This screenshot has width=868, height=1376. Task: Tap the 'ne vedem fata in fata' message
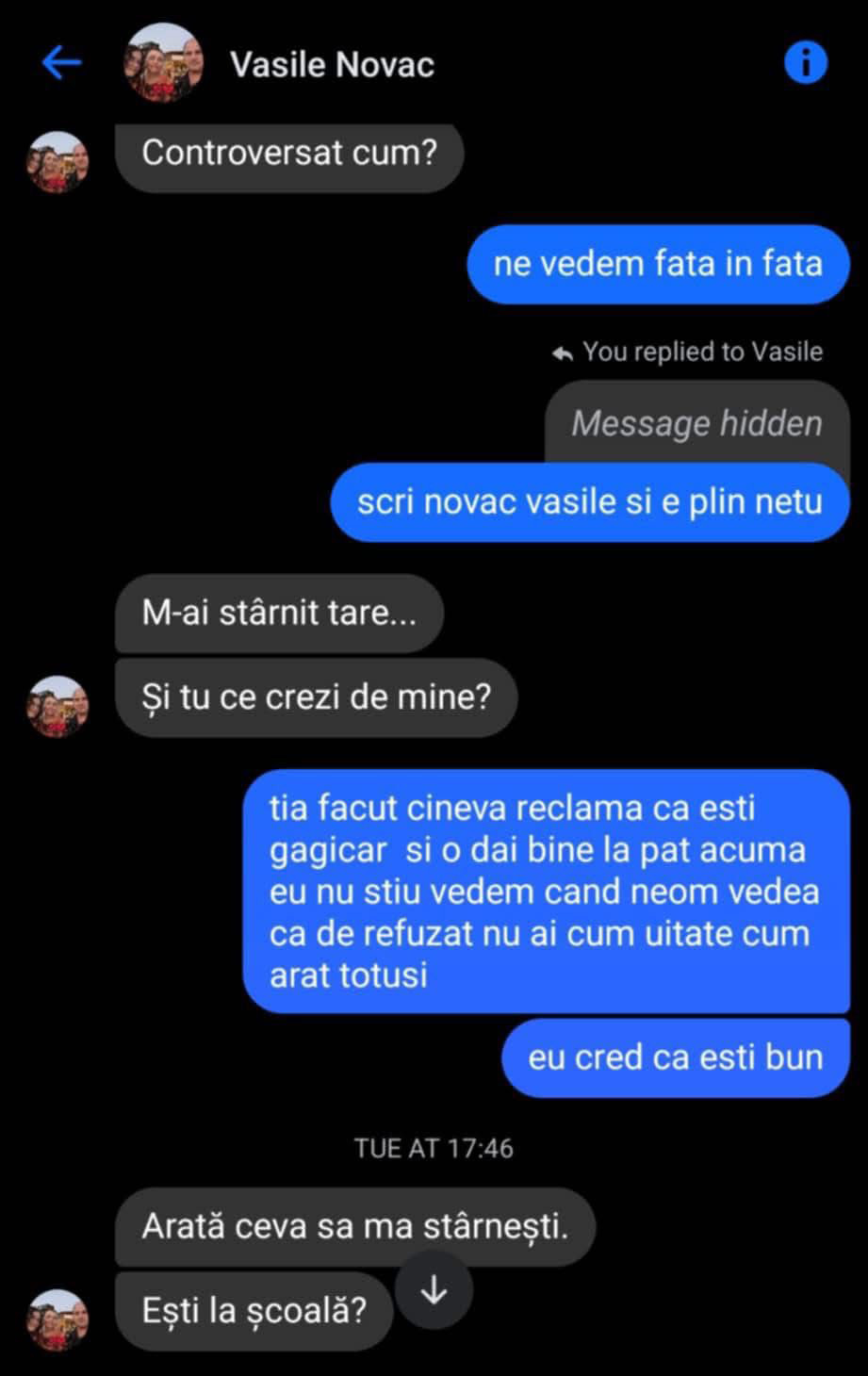click(x=658, y=264)
